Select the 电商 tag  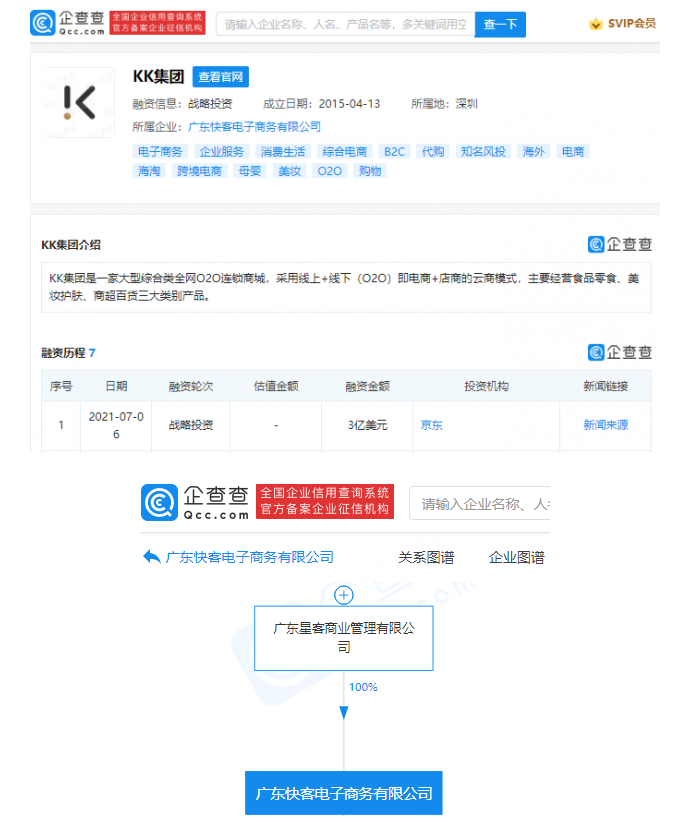(573, 152)
